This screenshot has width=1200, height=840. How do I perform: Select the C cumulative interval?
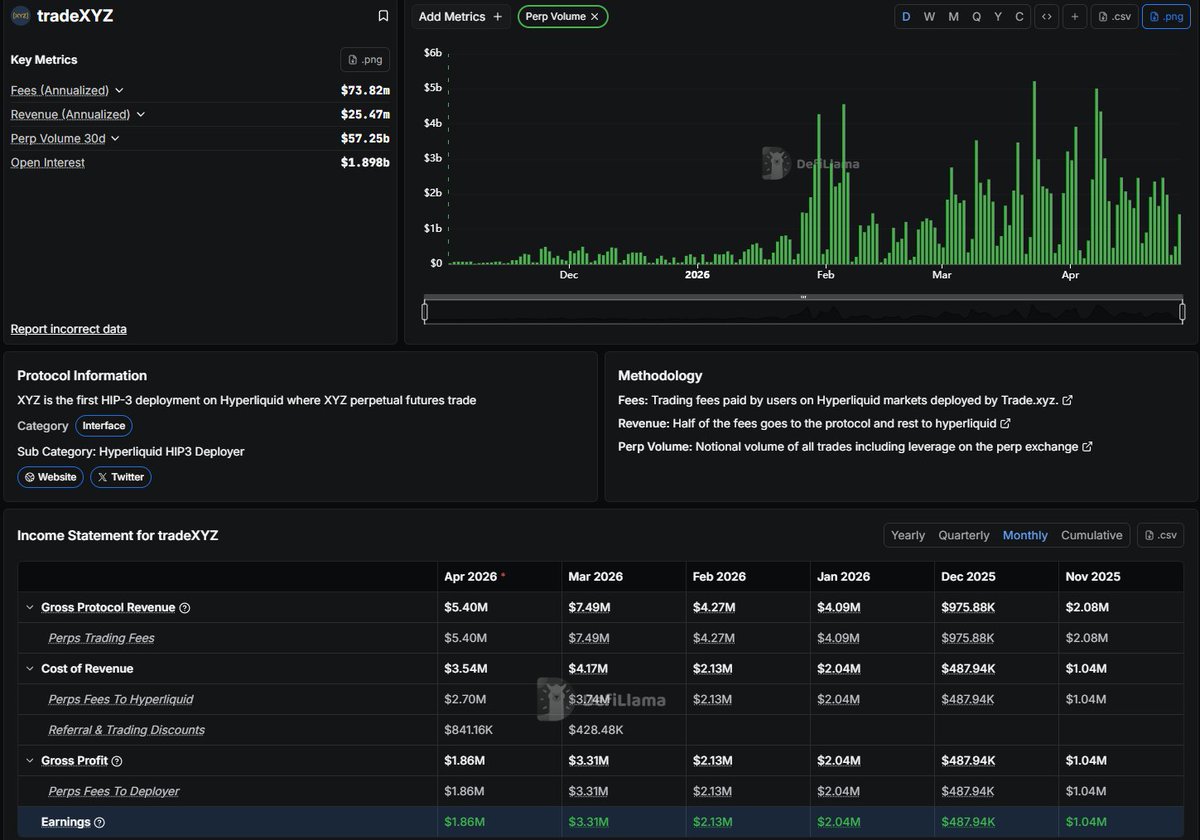(x=1019, y=16)
